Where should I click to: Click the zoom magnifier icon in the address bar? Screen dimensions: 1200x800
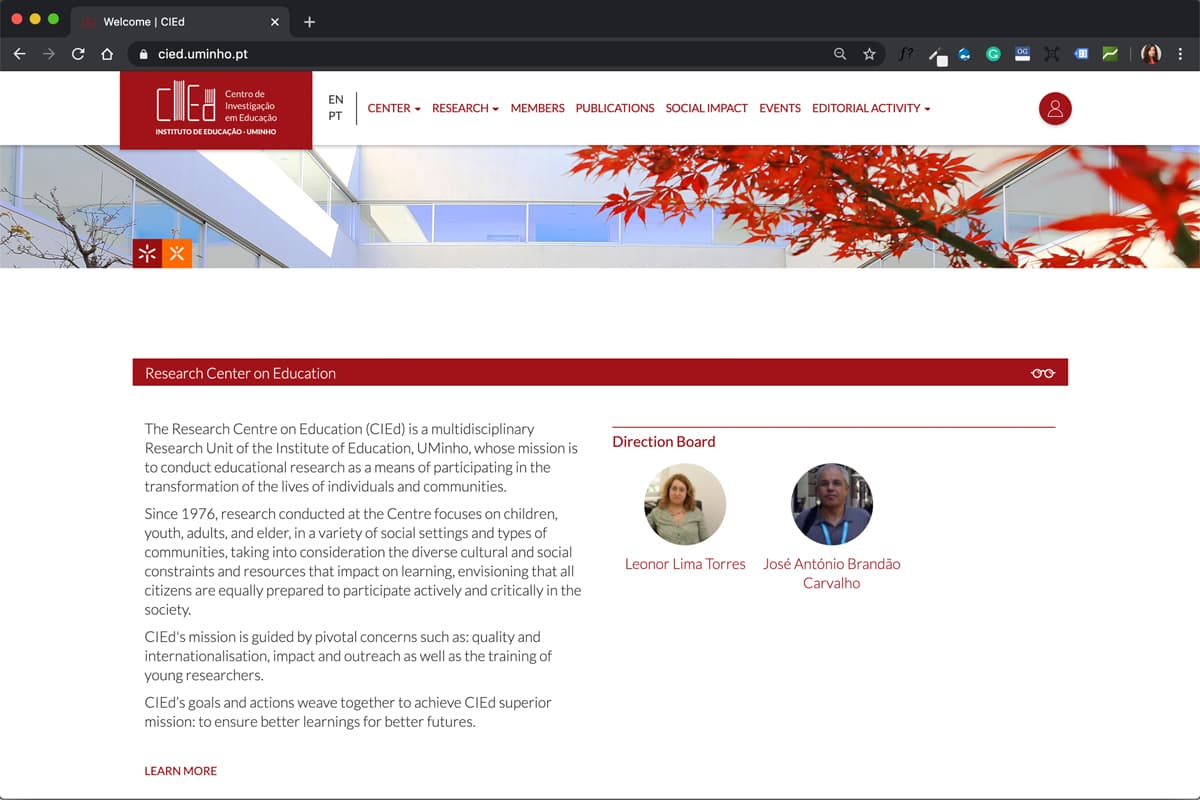click(840, 54)
